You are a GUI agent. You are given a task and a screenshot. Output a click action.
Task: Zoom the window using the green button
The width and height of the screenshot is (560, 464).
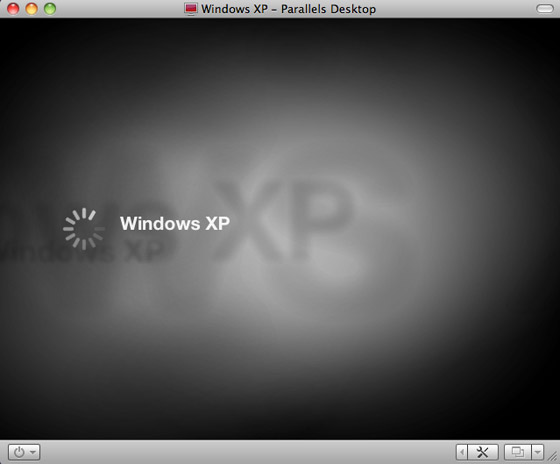point(50,9)
